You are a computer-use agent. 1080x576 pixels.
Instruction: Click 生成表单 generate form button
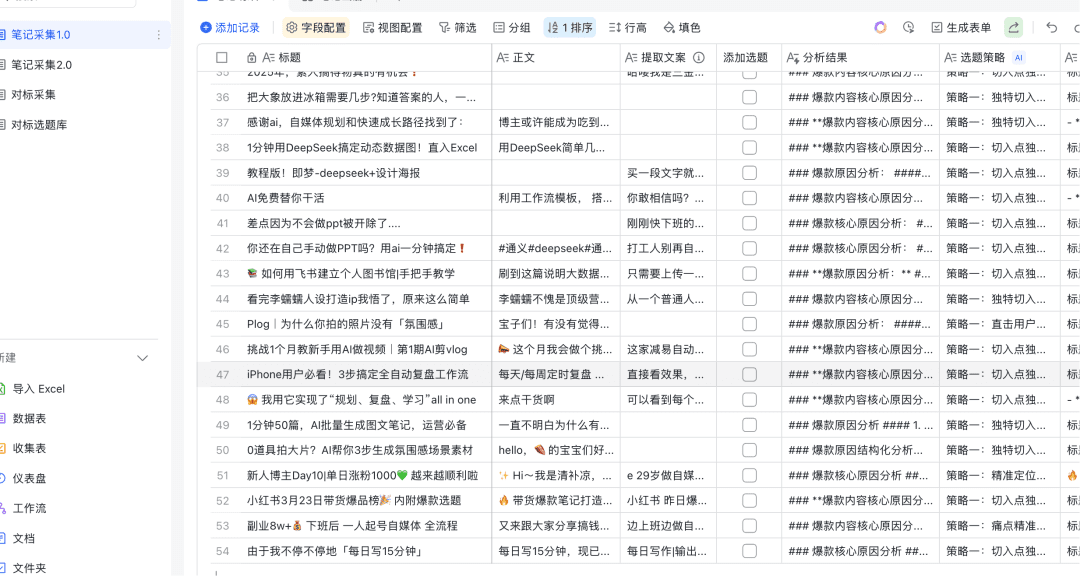961,28
